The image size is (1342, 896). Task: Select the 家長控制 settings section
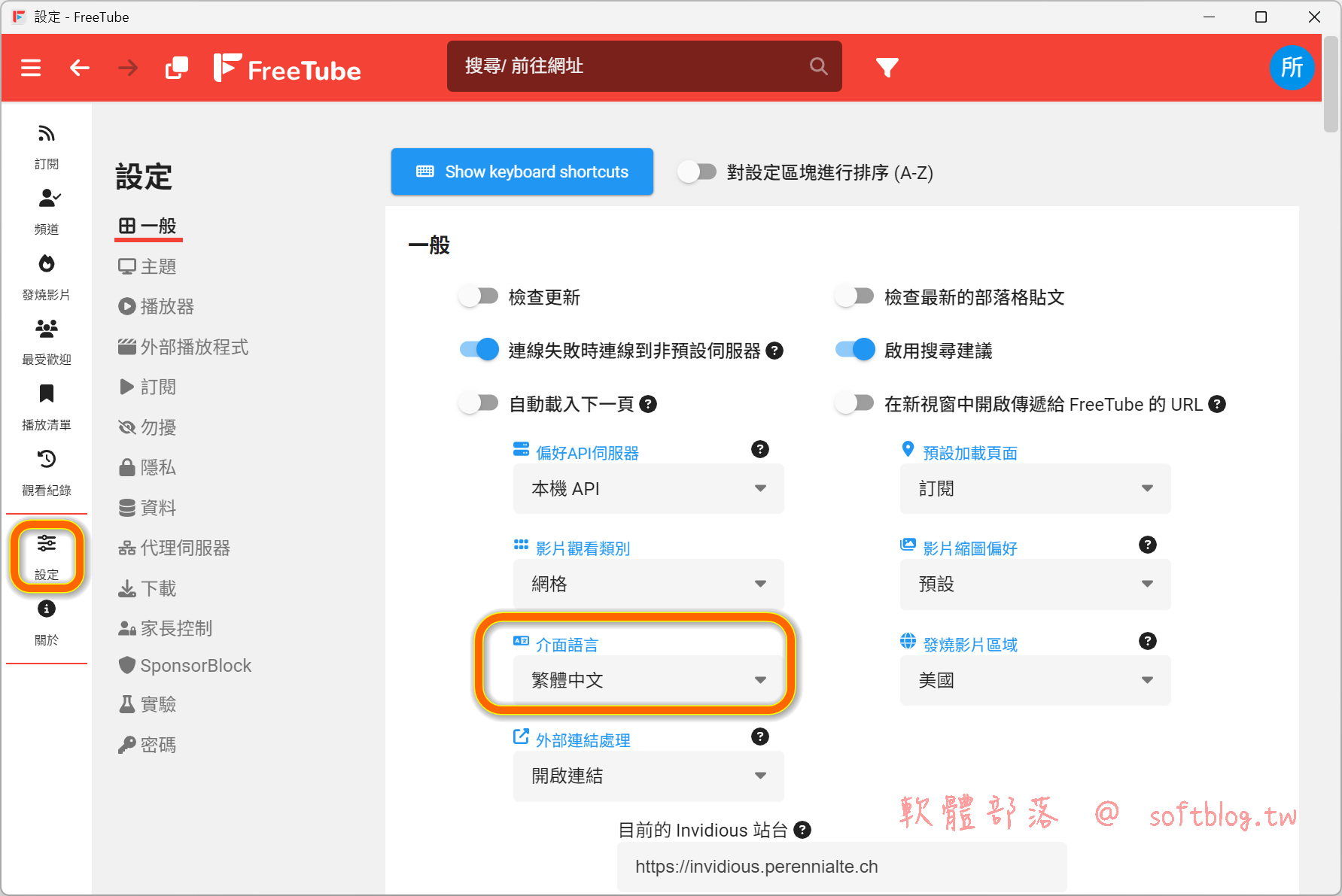pos(166,628)
